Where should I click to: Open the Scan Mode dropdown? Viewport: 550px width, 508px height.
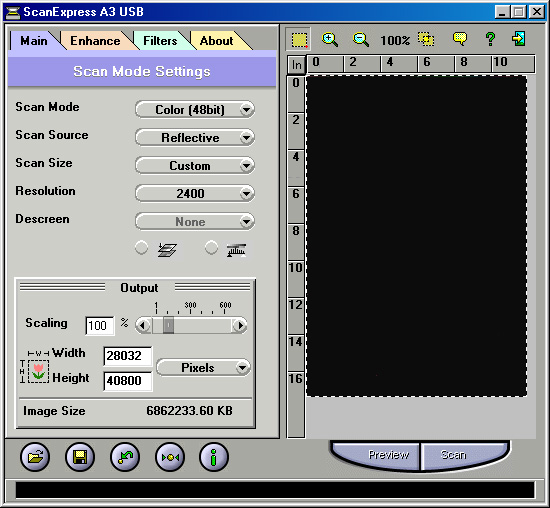195,109
